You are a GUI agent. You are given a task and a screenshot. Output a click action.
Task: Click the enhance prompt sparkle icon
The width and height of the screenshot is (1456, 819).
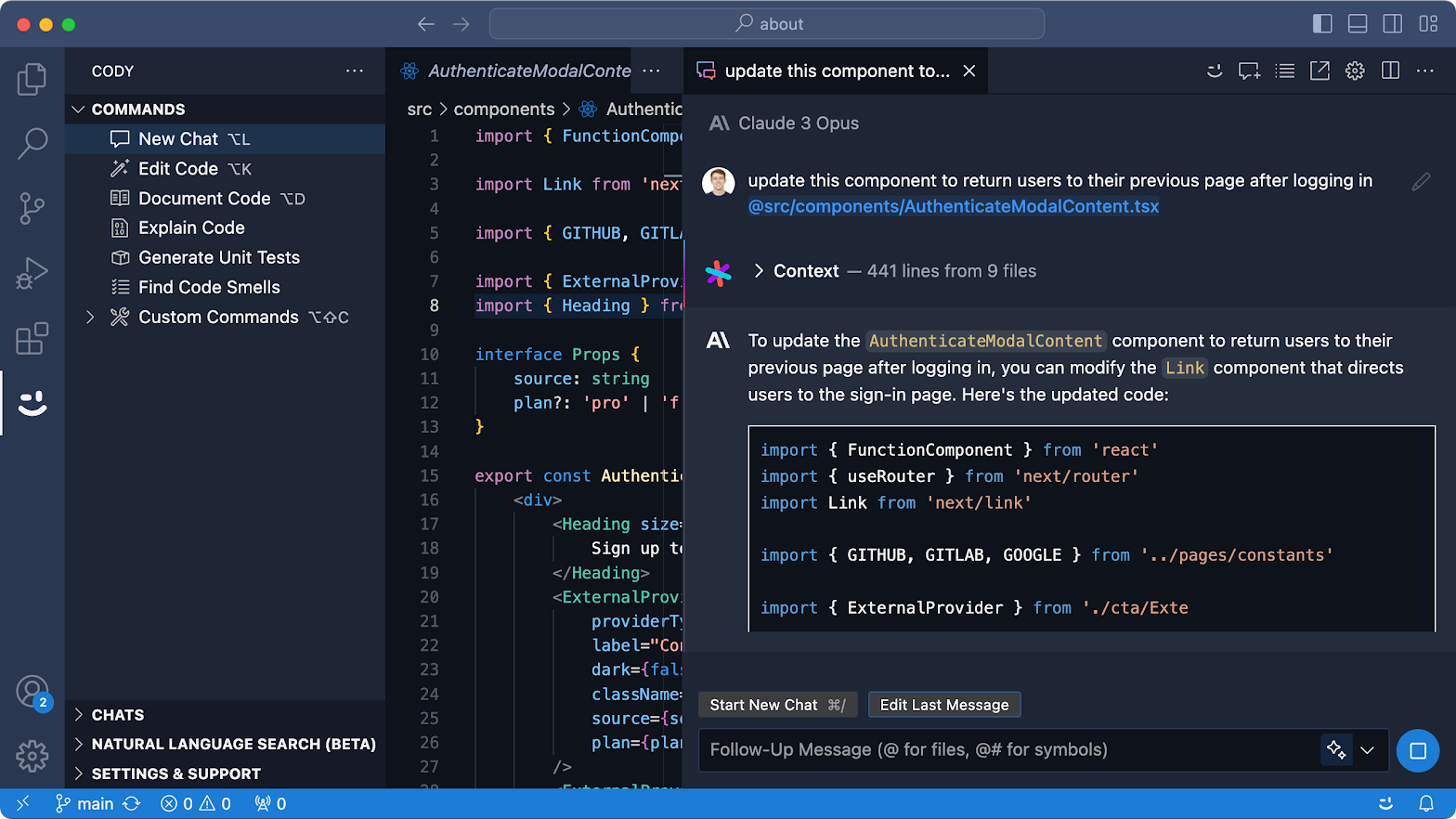(1336, 749)
